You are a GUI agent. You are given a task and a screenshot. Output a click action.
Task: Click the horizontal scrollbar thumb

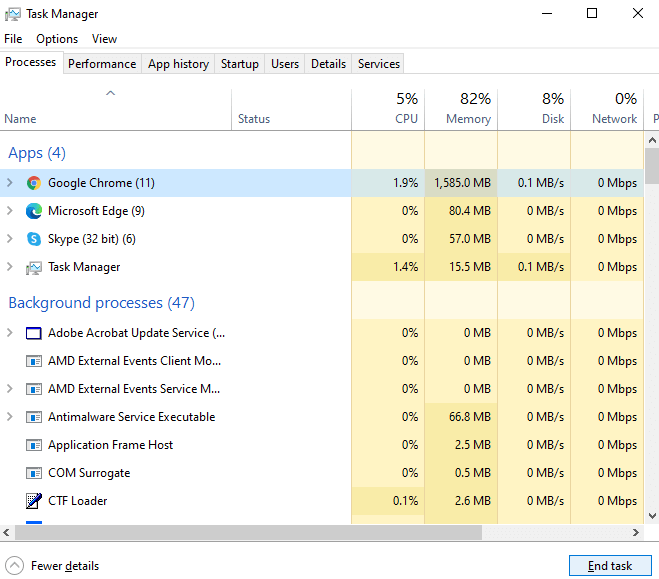tap(248, 532)
